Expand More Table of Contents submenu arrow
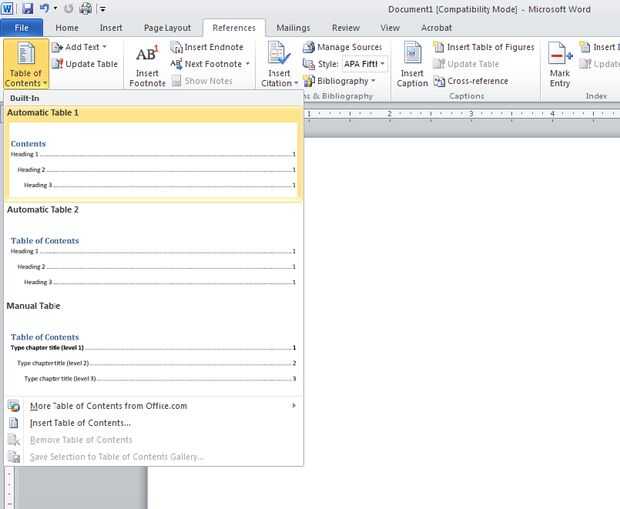This screenshot has width=620, height=509. [294, 406]
